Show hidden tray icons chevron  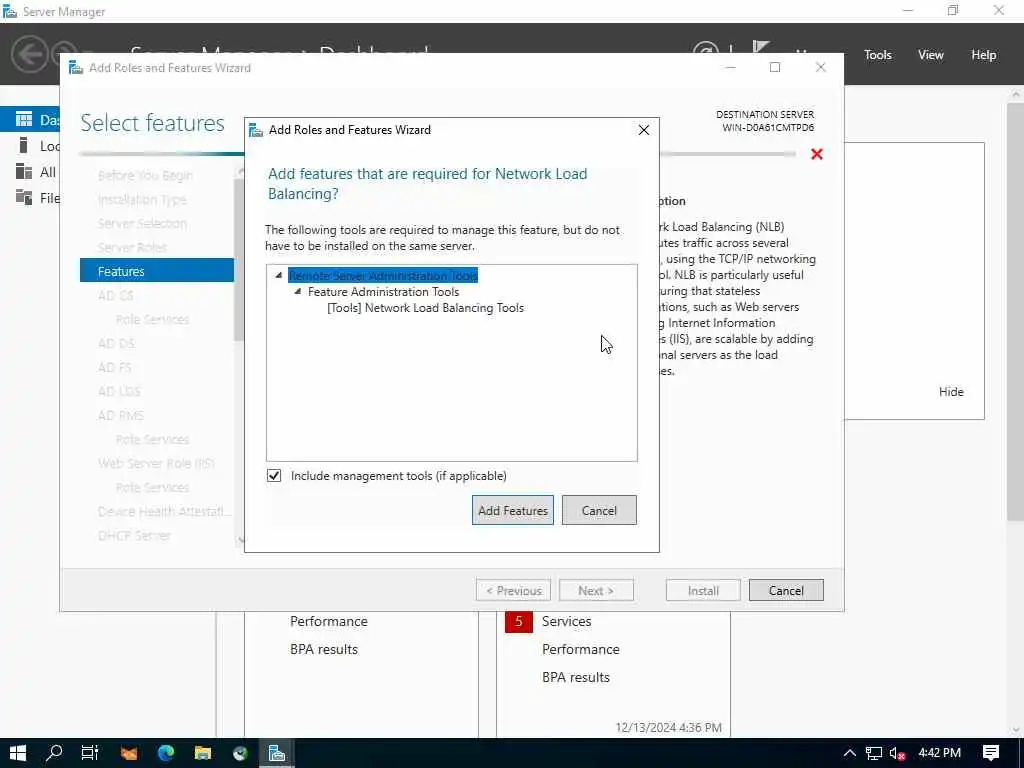(x=849, y=753)
